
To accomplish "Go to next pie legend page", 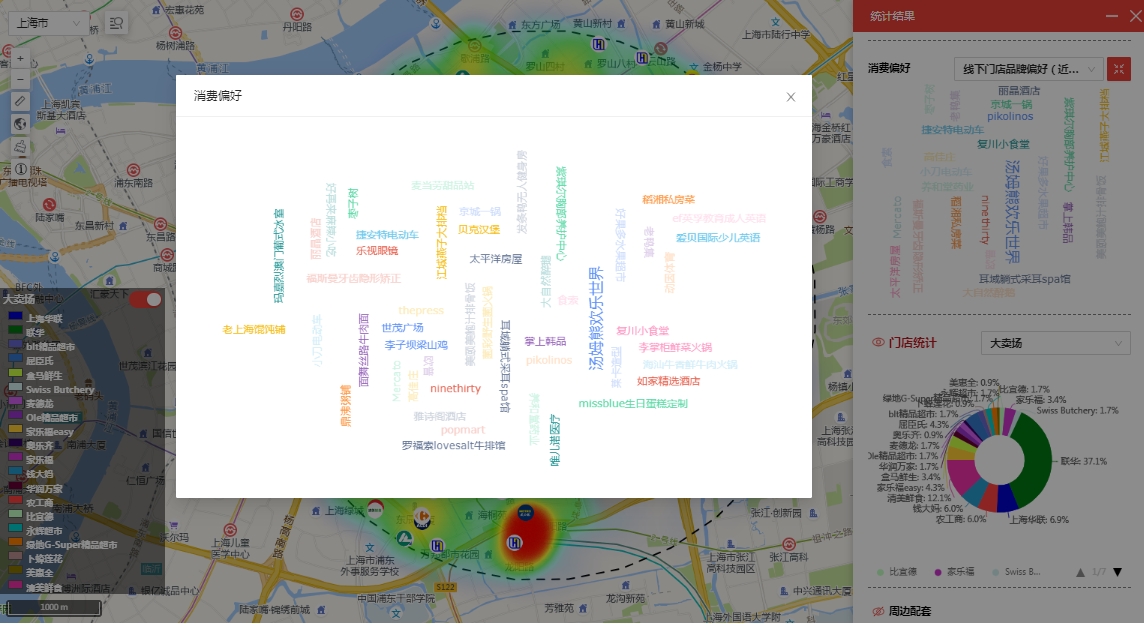I will 1117,572.
